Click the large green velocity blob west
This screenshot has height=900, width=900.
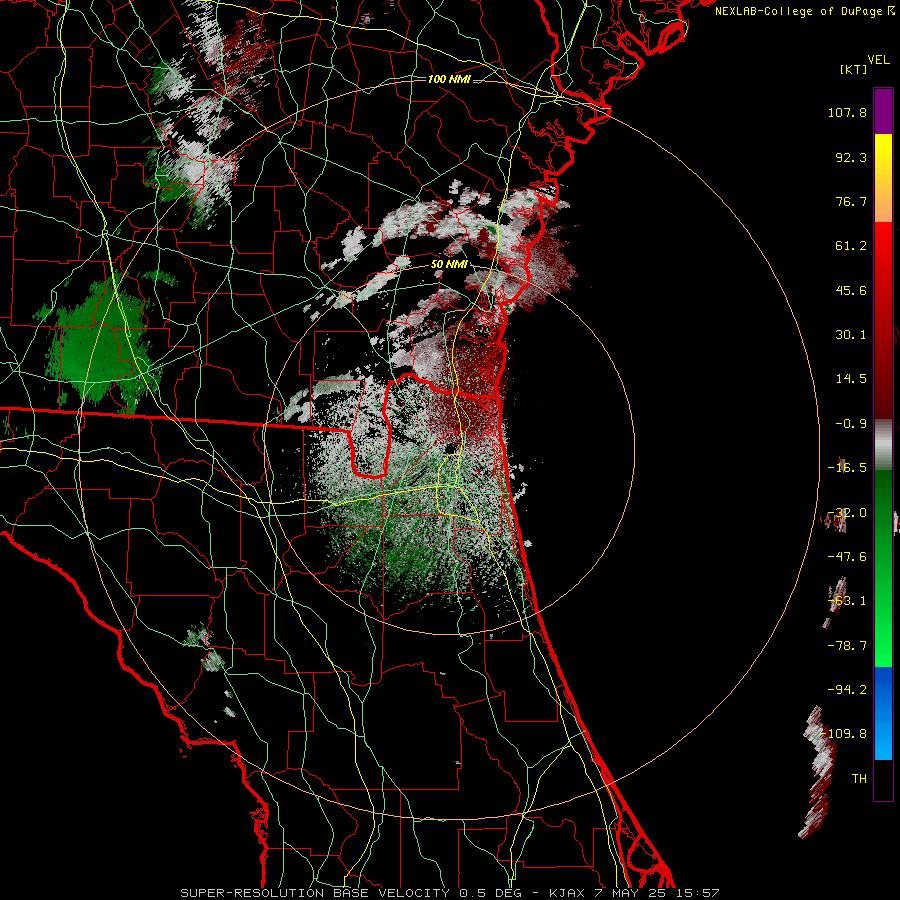click(x=100, y=344)
